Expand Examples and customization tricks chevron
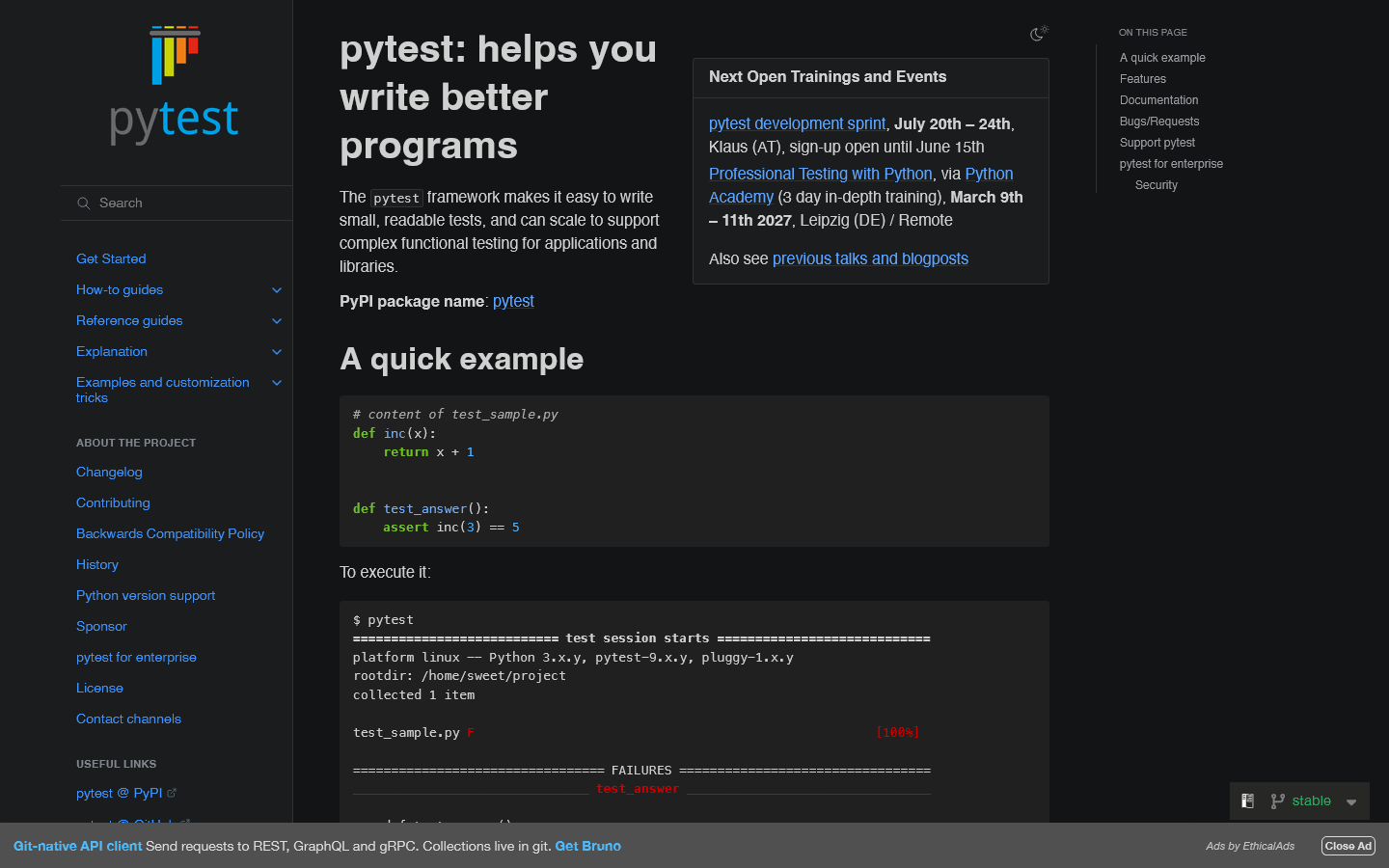The image size is (1389, 868). pyautogui.click(x=277, y=383)
